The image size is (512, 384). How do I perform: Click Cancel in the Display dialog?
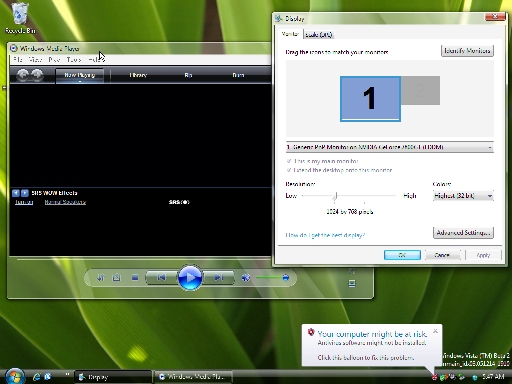442,255
